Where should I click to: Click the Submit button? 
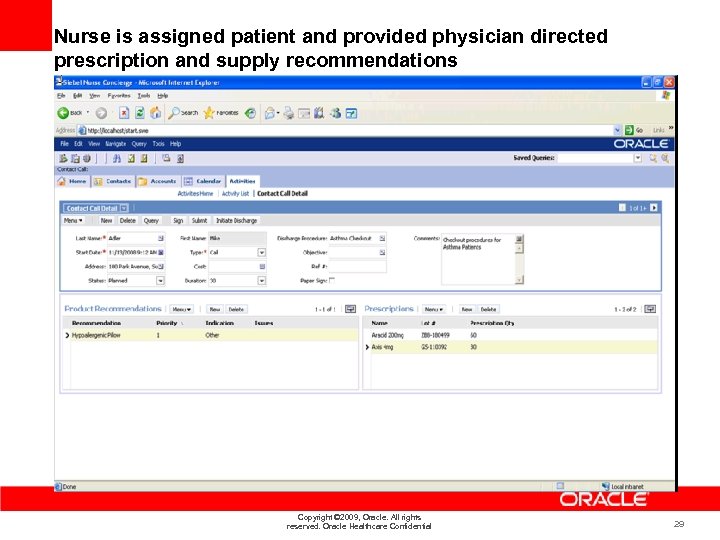[199, 220]
